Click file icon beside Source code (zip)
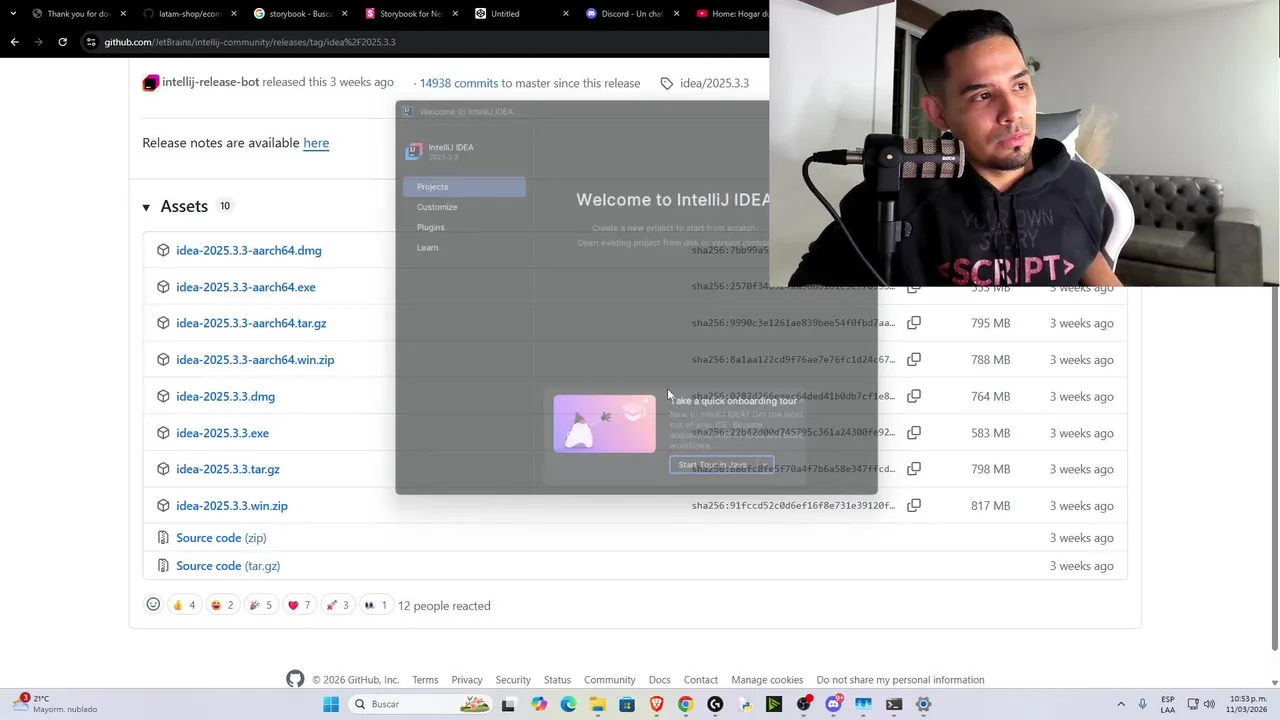 (163, 538)
